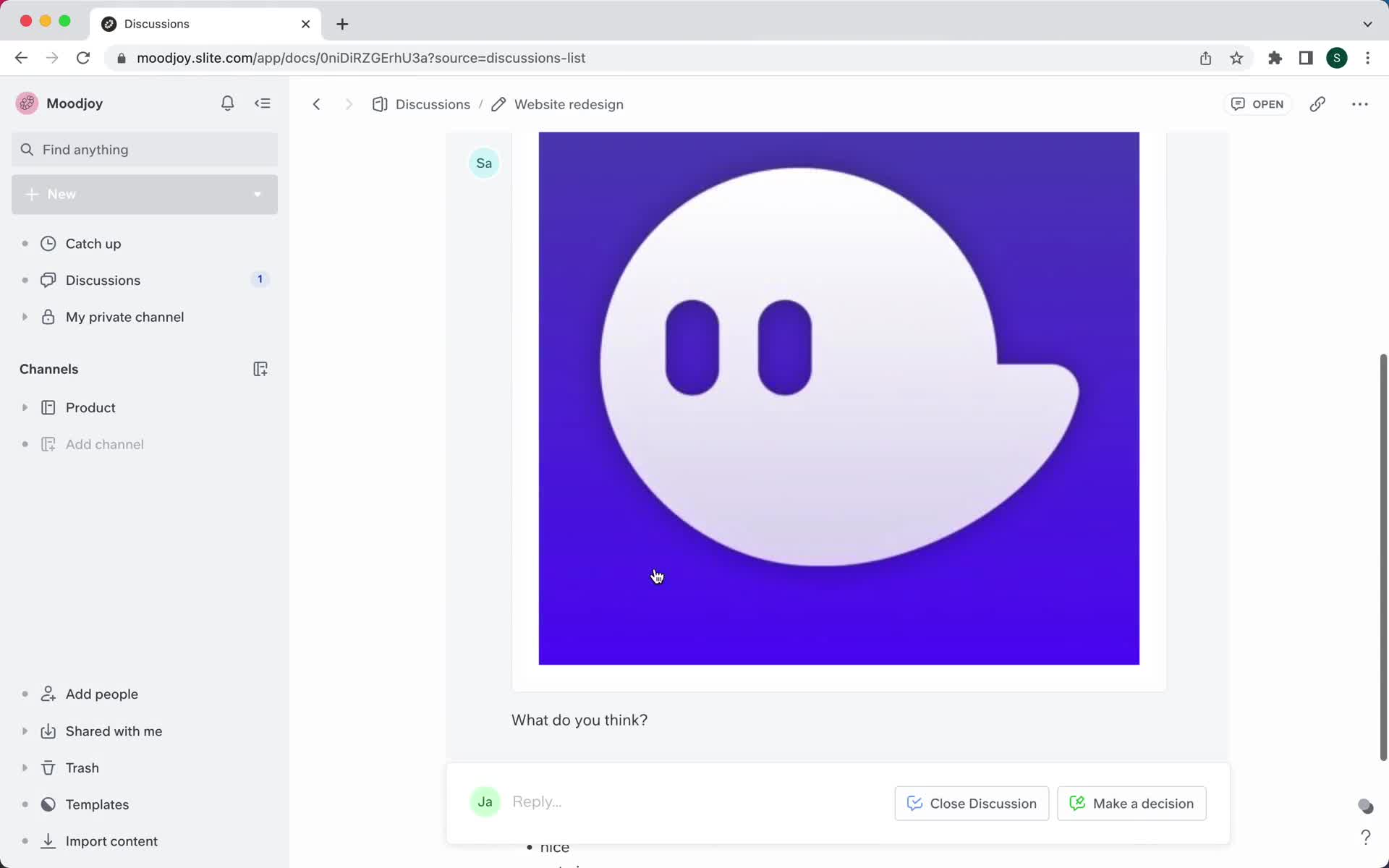Toggle the browser side panel
The image size is (1389, 868).
[1306, 58]
